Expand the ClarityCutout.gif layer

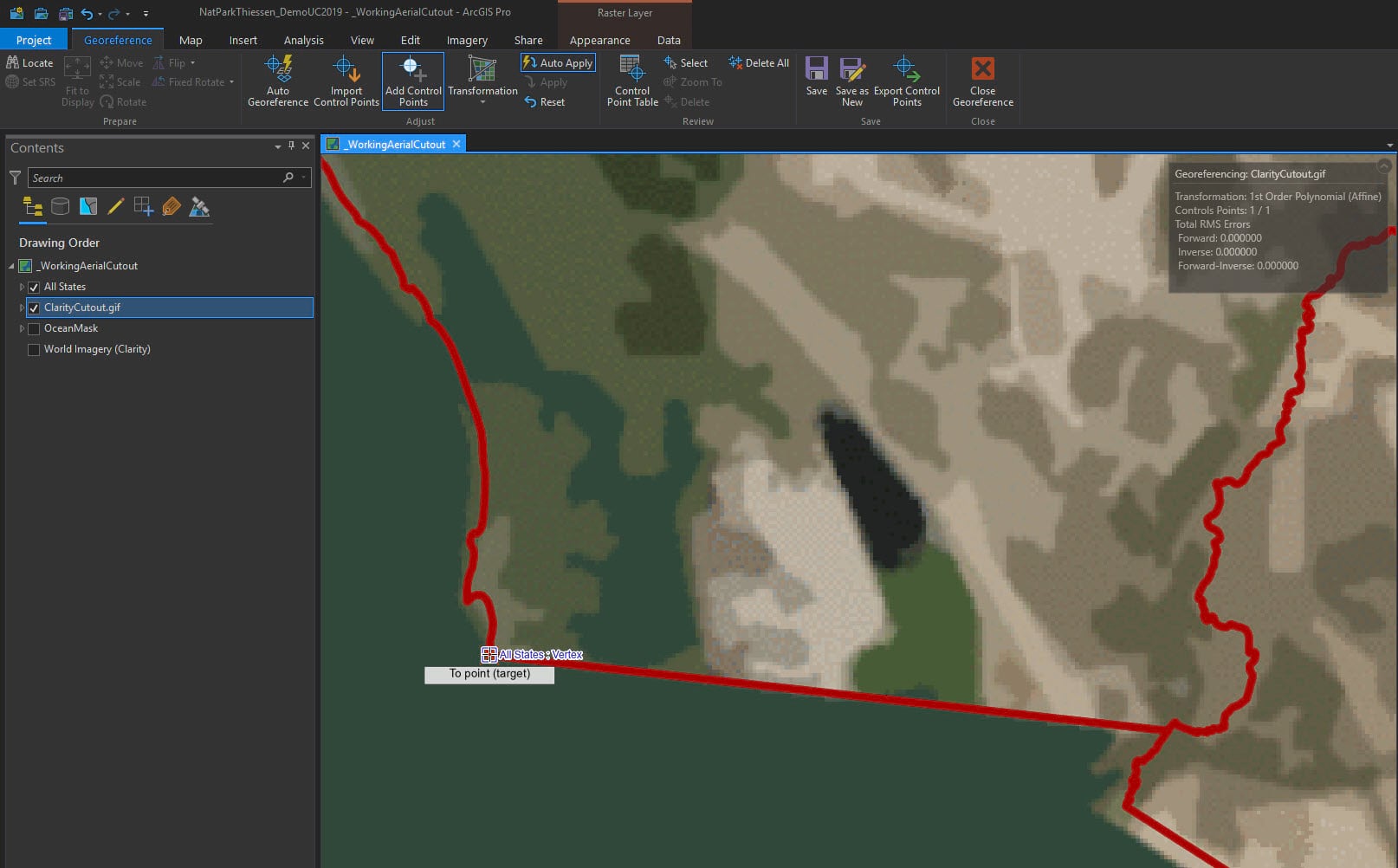coord(22,308)
